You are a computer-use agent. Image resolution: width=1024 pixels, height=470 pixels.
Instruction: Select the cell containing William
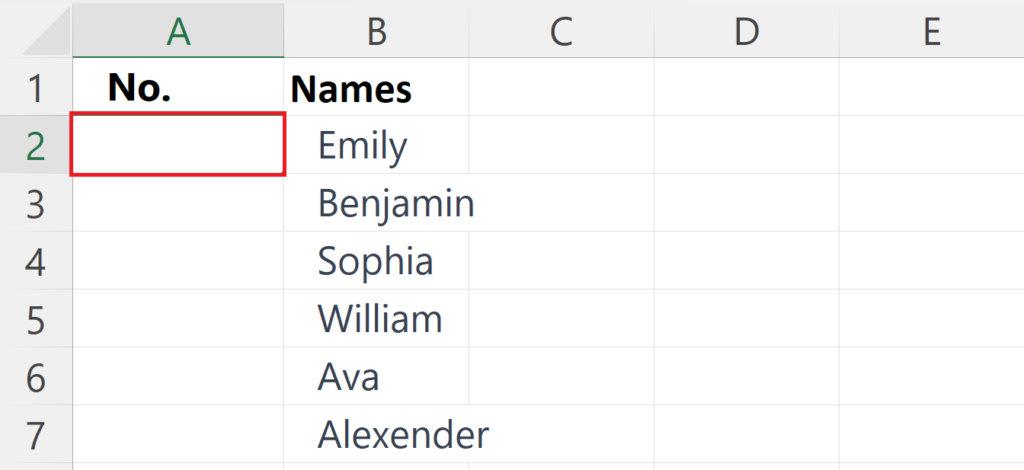[x=376, y=319]
